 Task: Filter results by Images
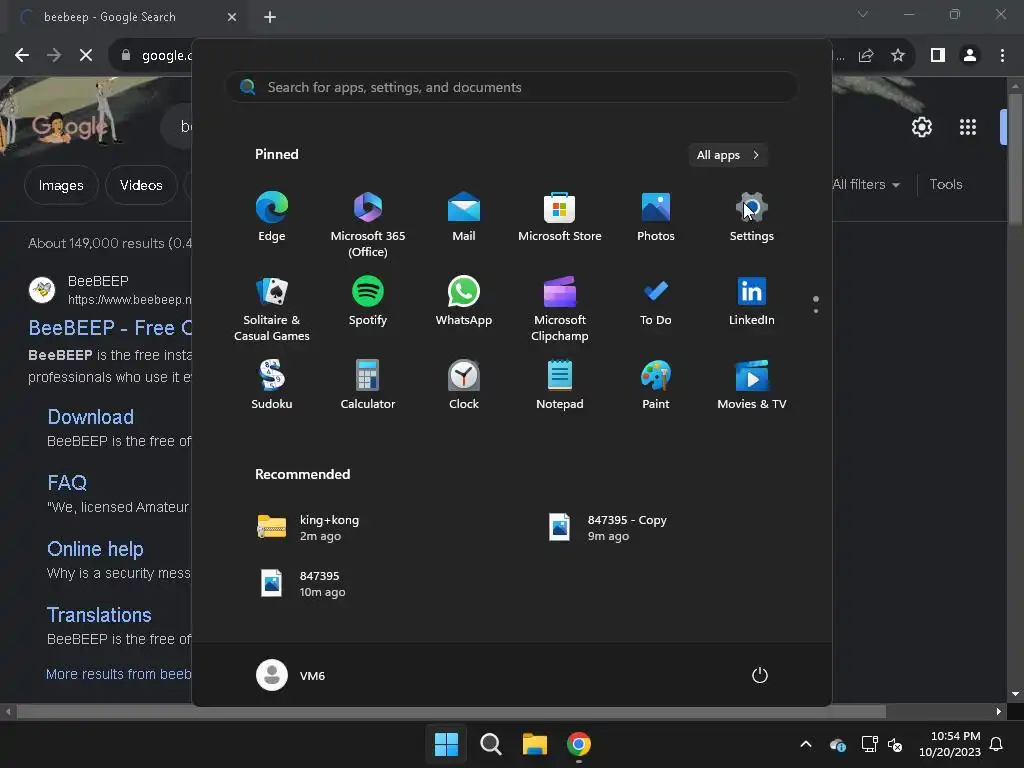coord(61,185)
